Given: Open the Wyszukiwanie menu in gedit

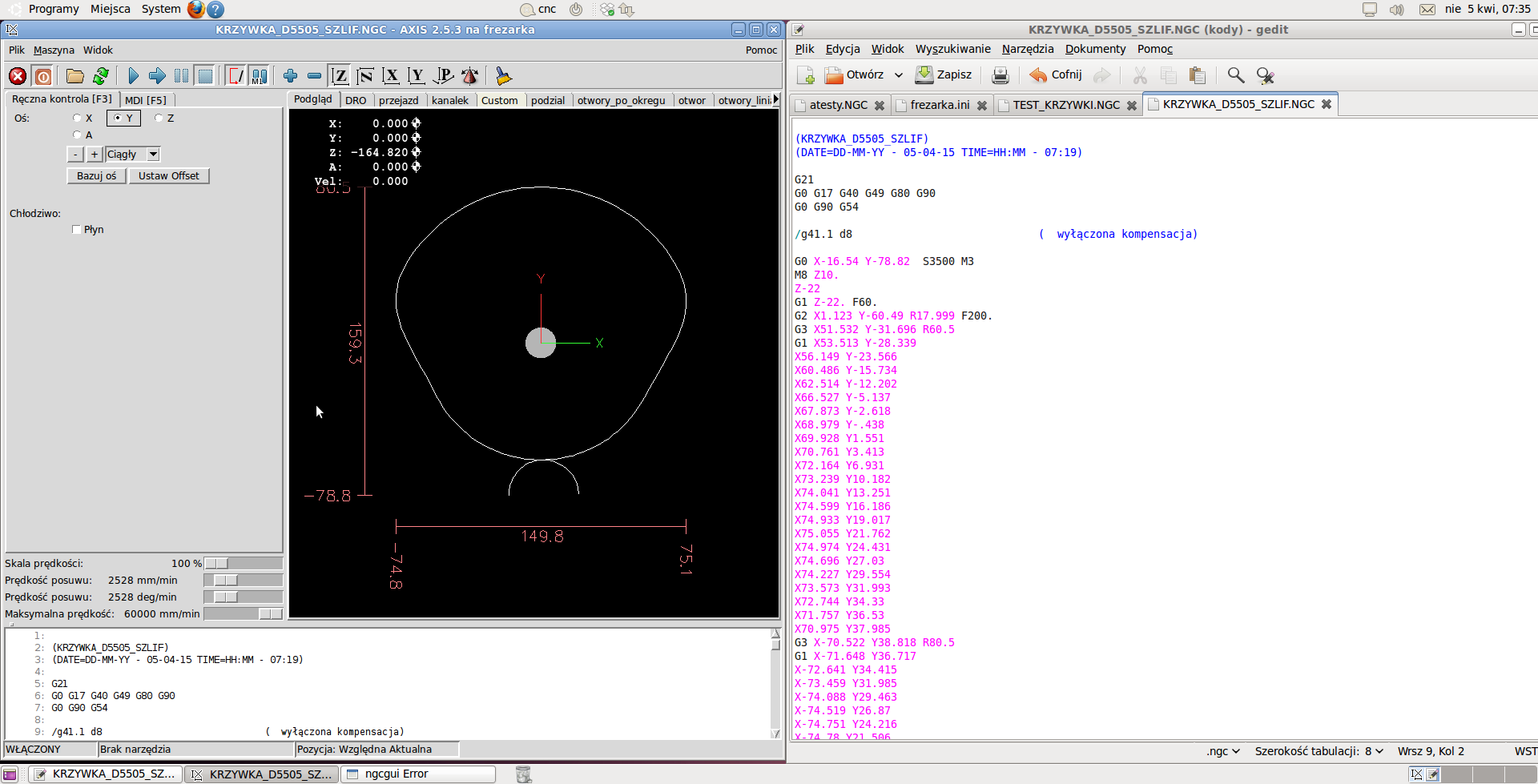Looking at the screenshot, I should pyautogui.click(x=952, y=49).
